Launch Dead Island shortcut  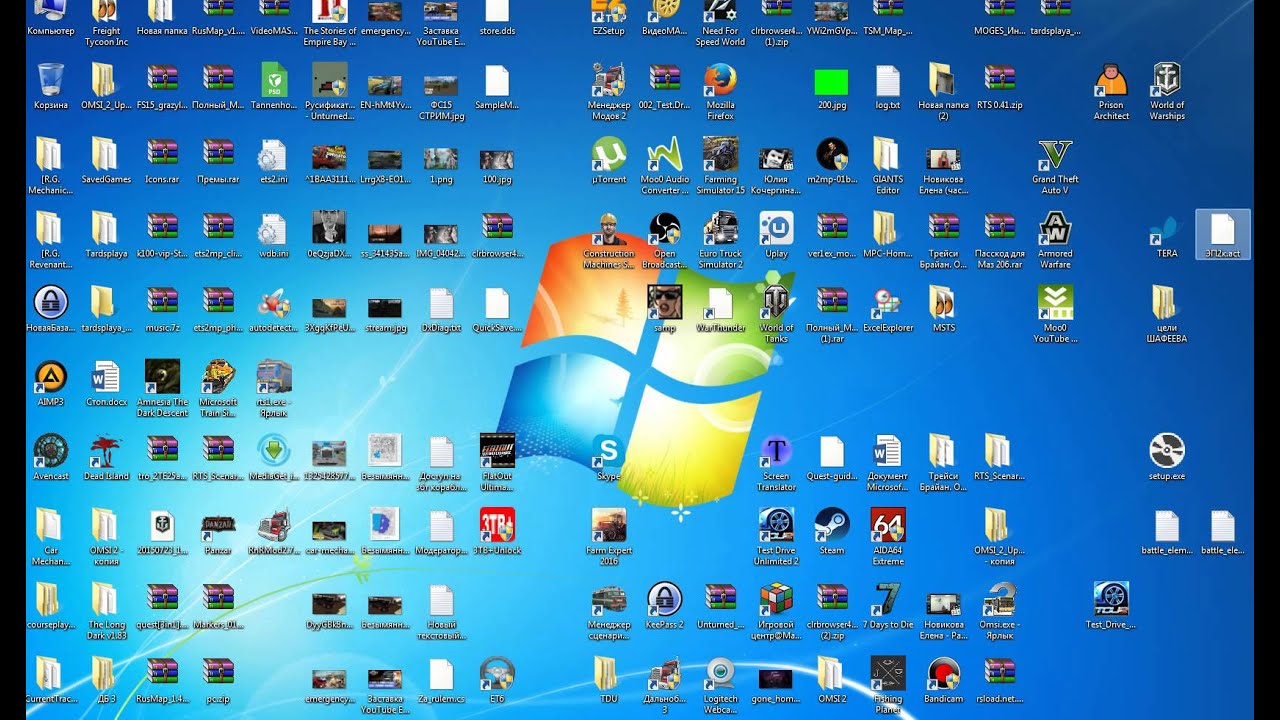(x=106, y=458)
